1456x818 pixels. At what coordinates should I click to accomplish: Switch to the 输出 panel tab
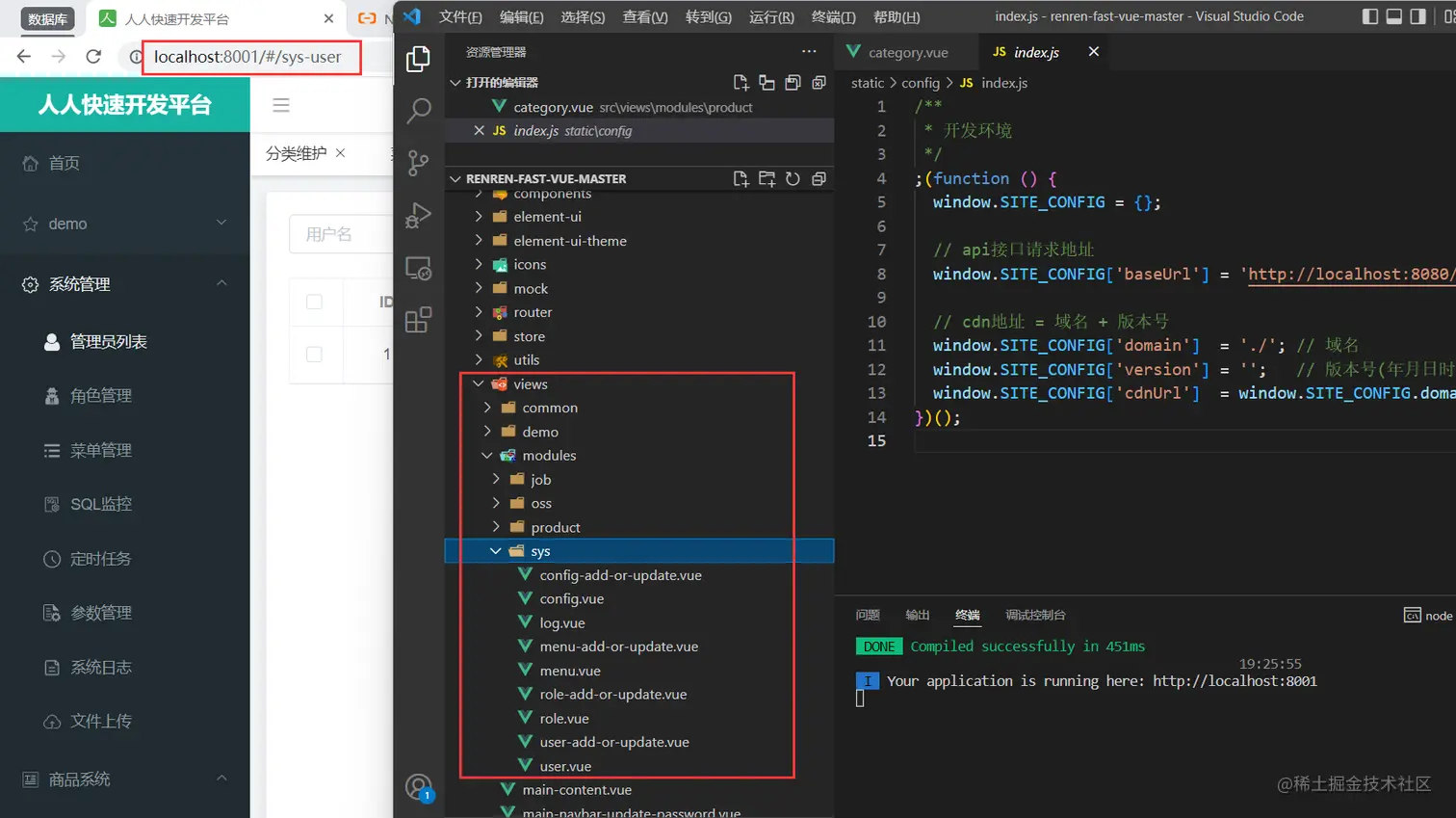[x=918, y=615]
